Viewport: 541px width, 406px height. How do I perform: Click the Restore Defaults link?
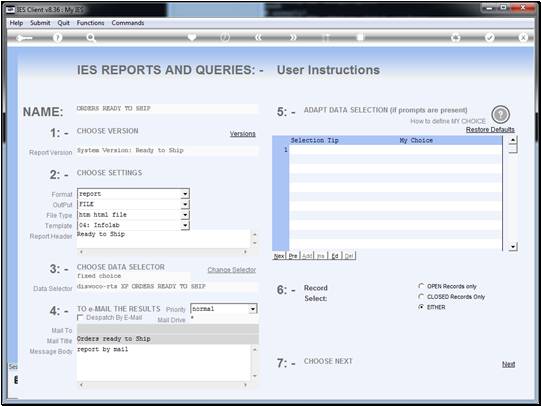click(x=490, y=129)
